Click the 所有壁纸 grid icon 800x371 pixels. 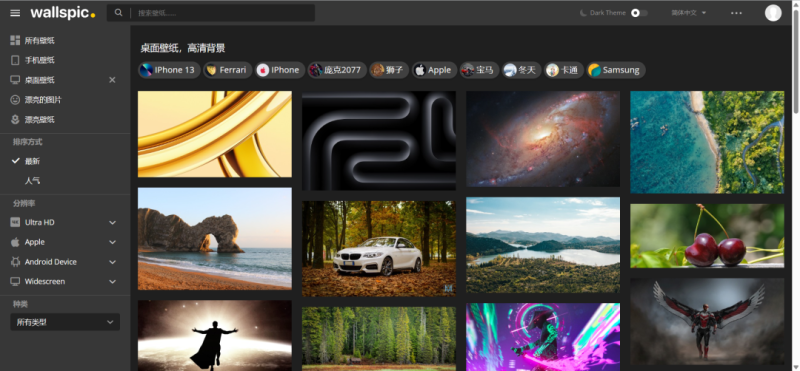tap(15, 40)
